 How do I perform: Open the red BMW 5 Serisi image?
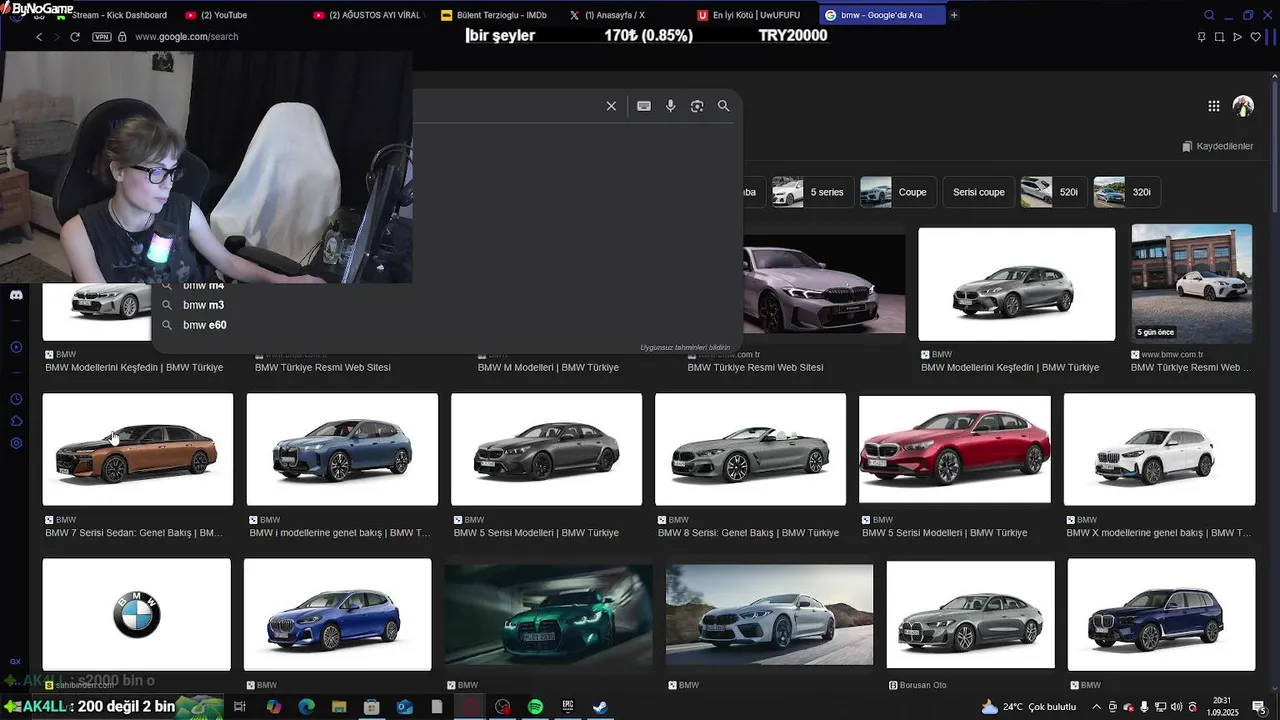click(955, 449)
